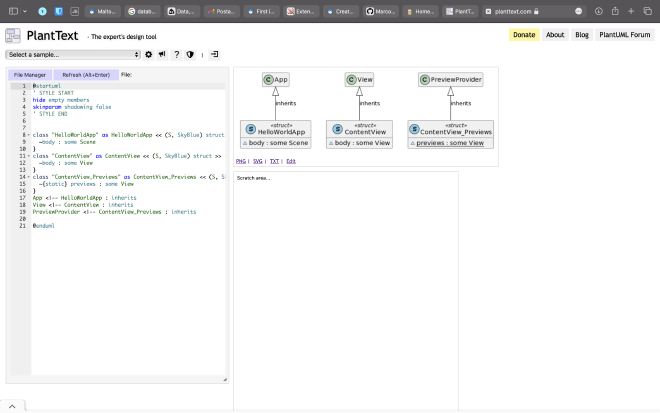Screen dimensions: 660x413
Task: Click the PlantText logo icon
Action: tap(13, 35)
